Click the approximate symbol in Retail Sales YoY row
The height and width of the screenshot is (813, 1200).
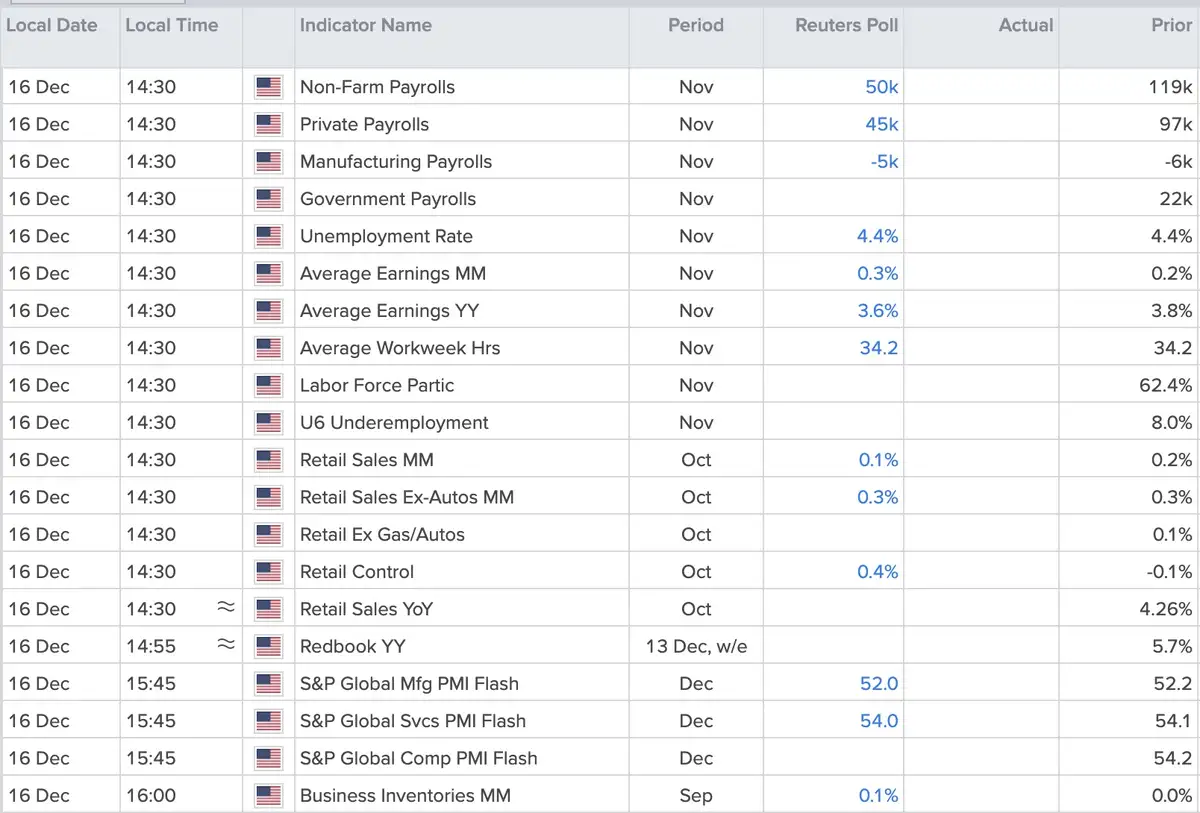(x=226, y=608)
